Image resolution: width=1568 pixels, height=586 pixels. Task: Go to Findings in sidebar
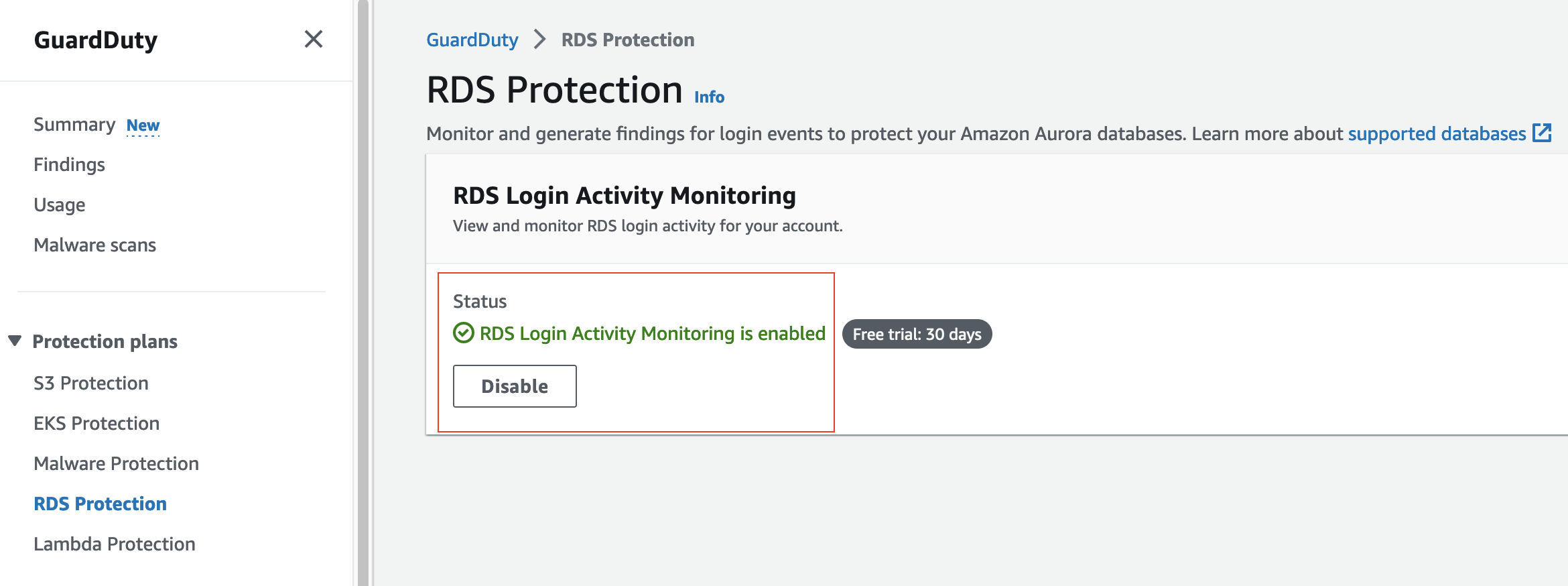coord(69,165)
